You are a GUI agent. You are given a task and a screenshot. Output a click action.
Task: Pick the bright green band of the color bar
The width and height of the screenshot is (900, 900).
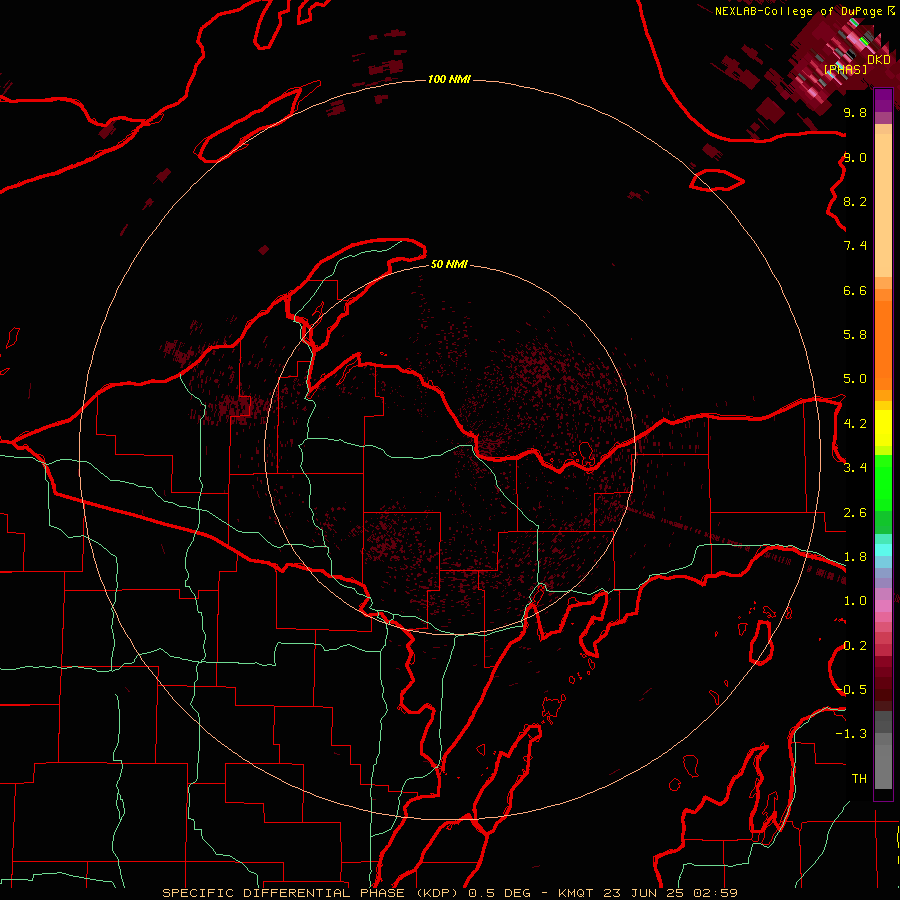[x=883, y=483]
